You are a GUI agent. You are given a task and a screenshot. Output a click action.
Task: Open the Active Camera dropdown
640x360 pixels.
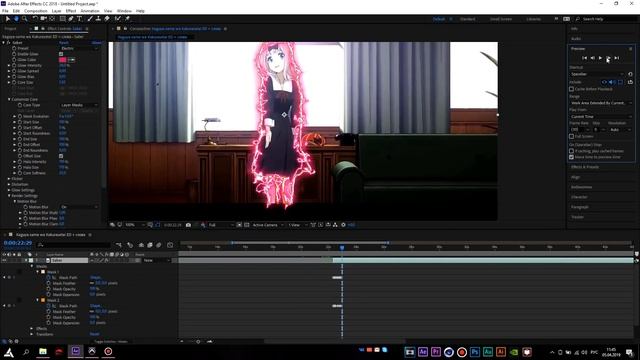(x=268, y=225)
